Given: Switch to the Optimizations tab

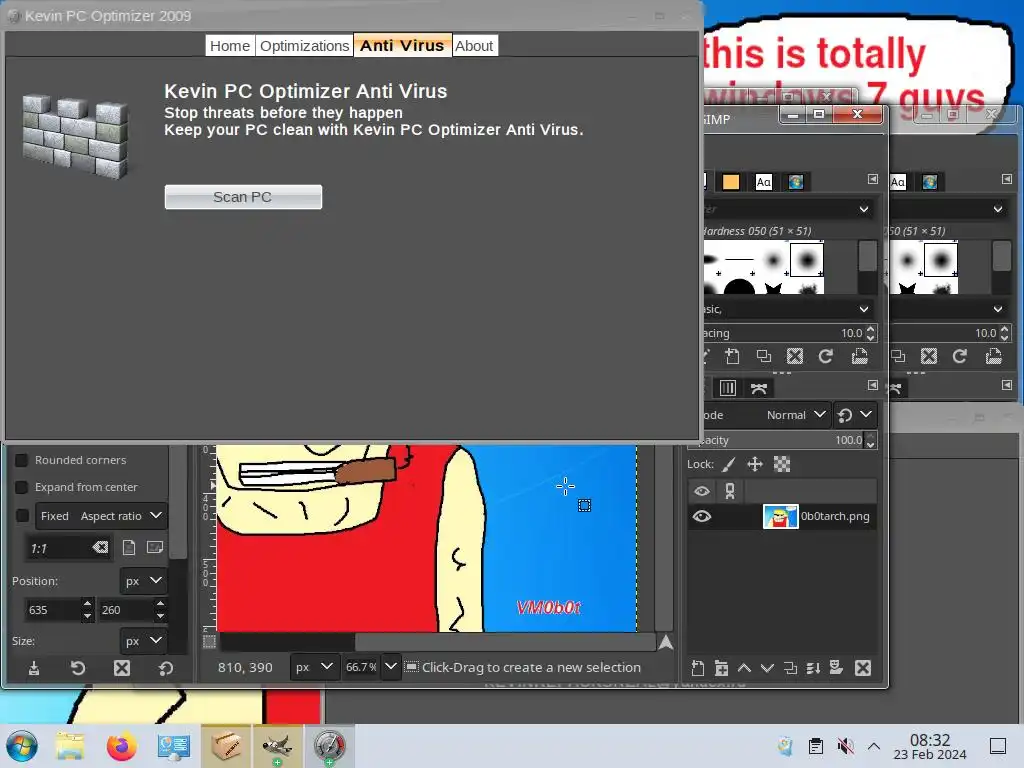Looking at the screenshot, I should pyautogui.click(x=304, y=46).
